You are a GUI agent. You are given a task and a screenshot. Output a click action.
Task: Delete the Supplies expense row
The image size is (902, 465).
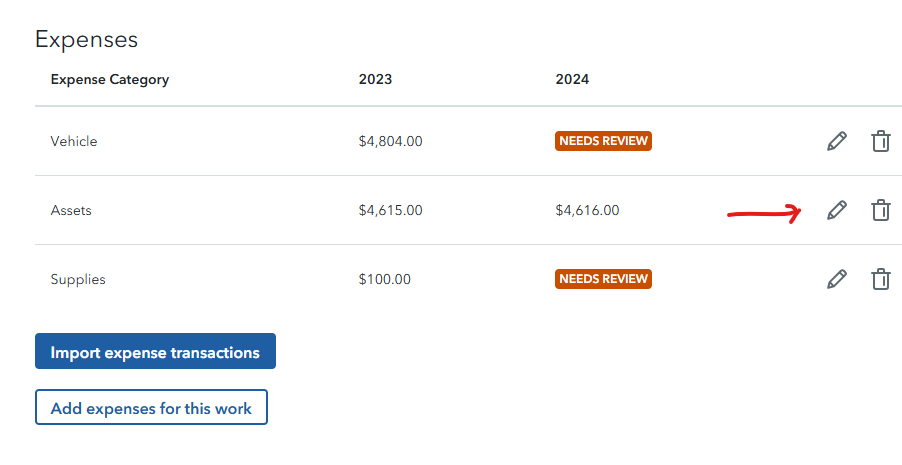pyautogui.click(x=880, y=279)
